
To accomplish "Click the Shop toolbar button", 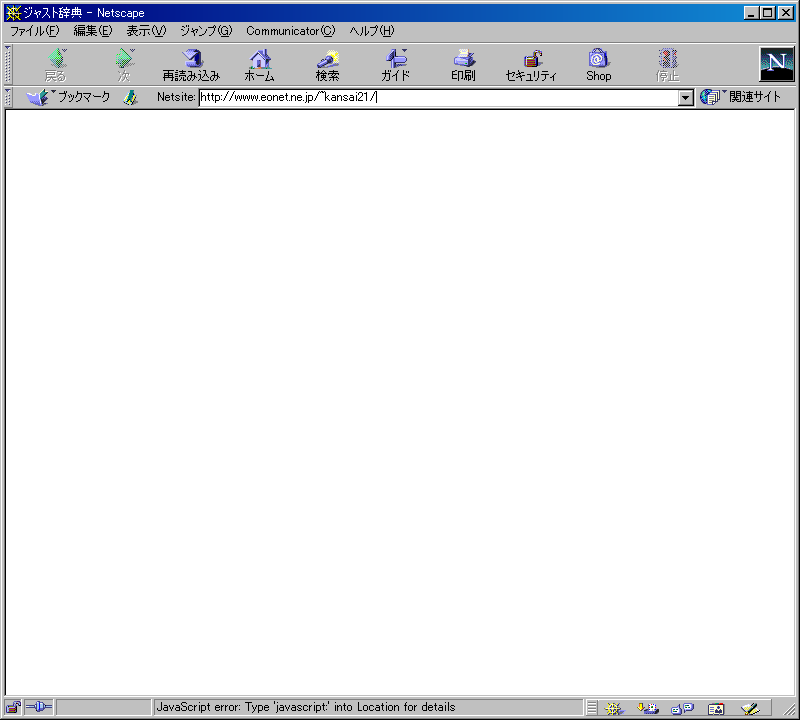I will tap(598, 65).
